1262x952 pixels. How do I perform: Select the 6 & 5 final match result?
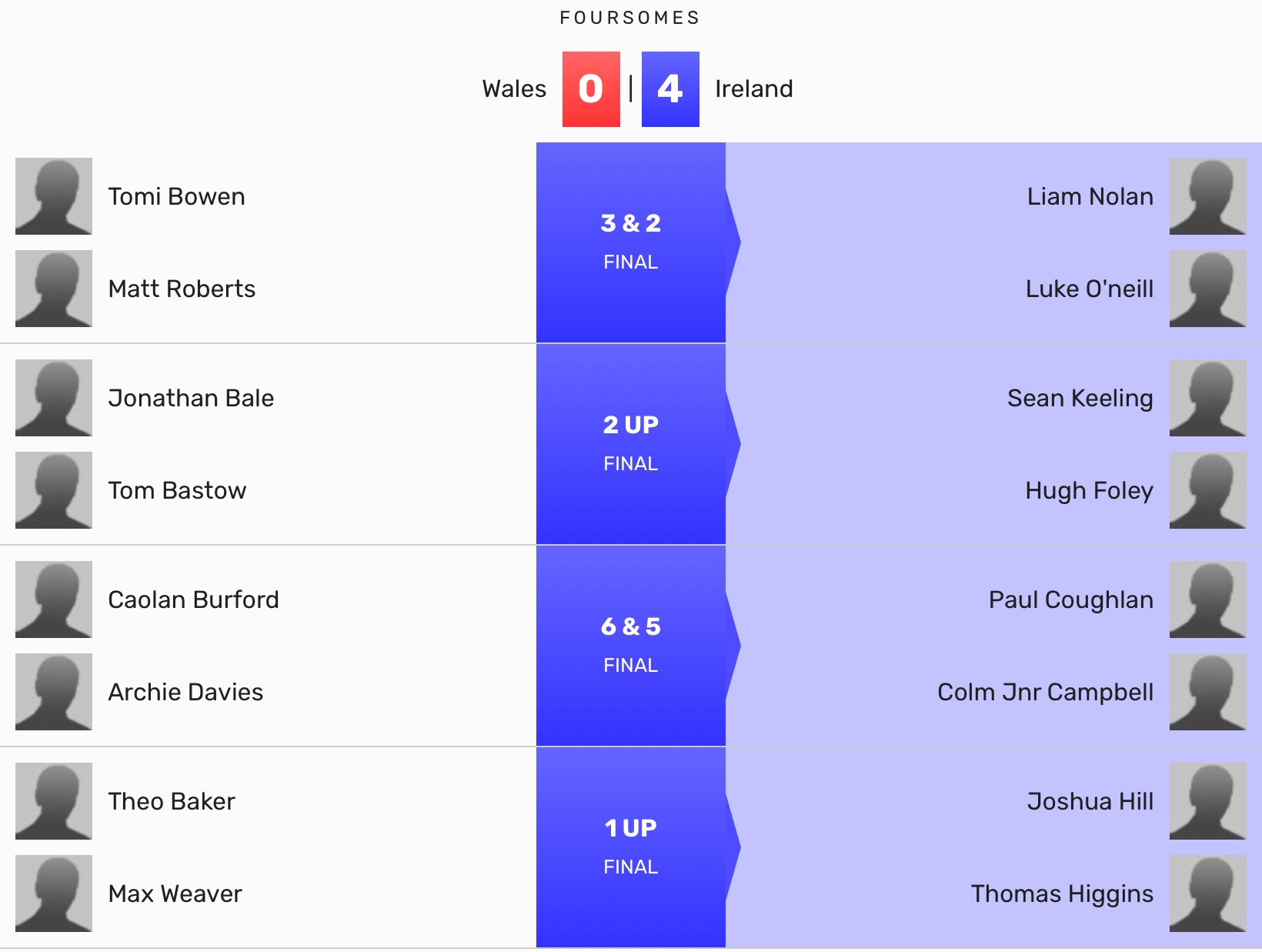[630, 645]
